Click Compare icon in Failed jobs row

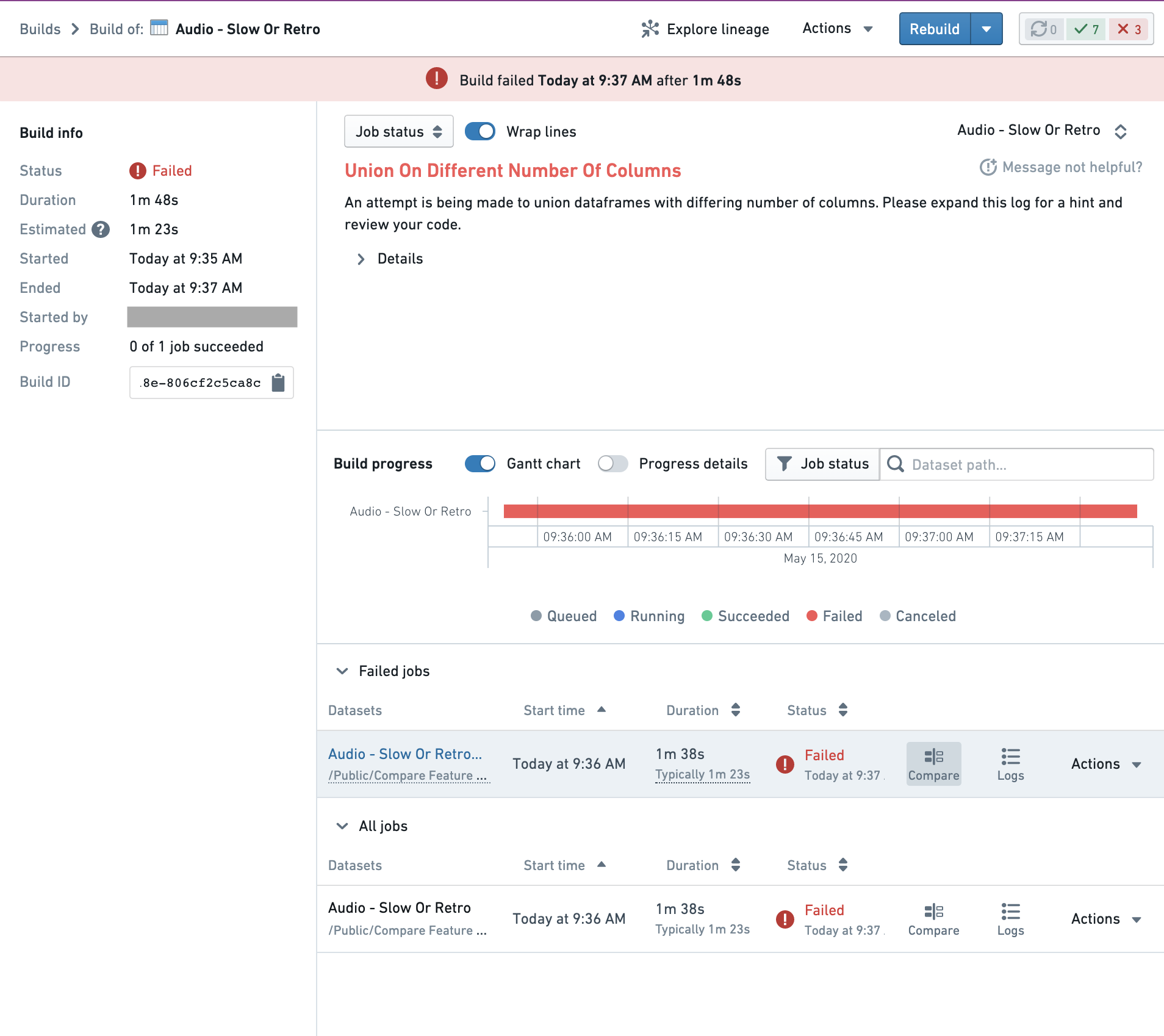(x=933, y=764)
